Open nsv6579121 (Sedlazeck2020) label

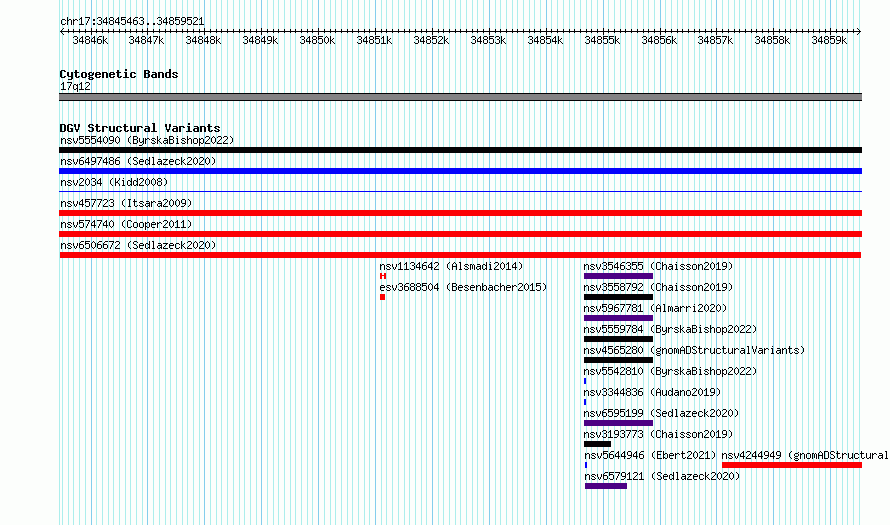coord(662,476)
